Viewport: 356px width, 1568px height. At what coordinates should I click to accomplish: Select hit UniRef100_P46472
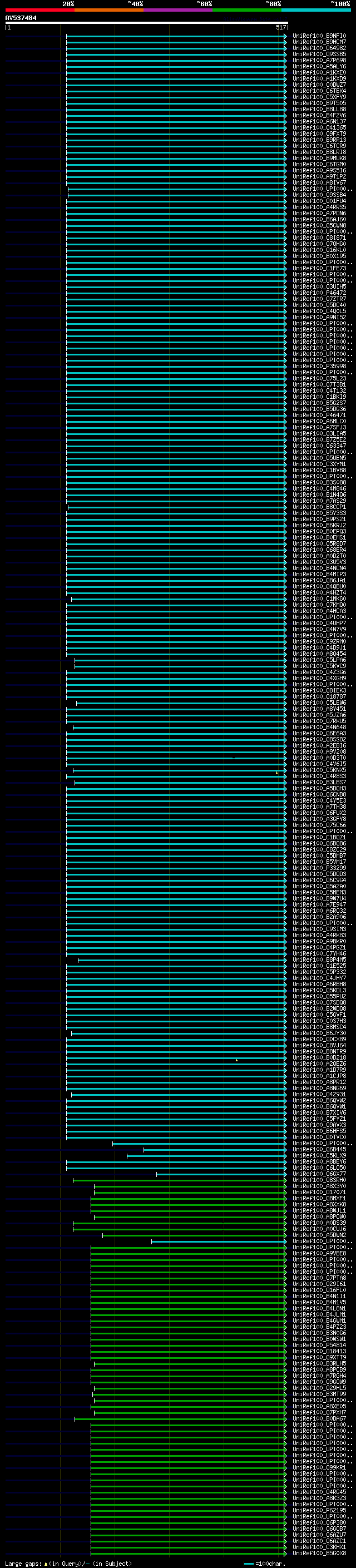coord(319,293)
